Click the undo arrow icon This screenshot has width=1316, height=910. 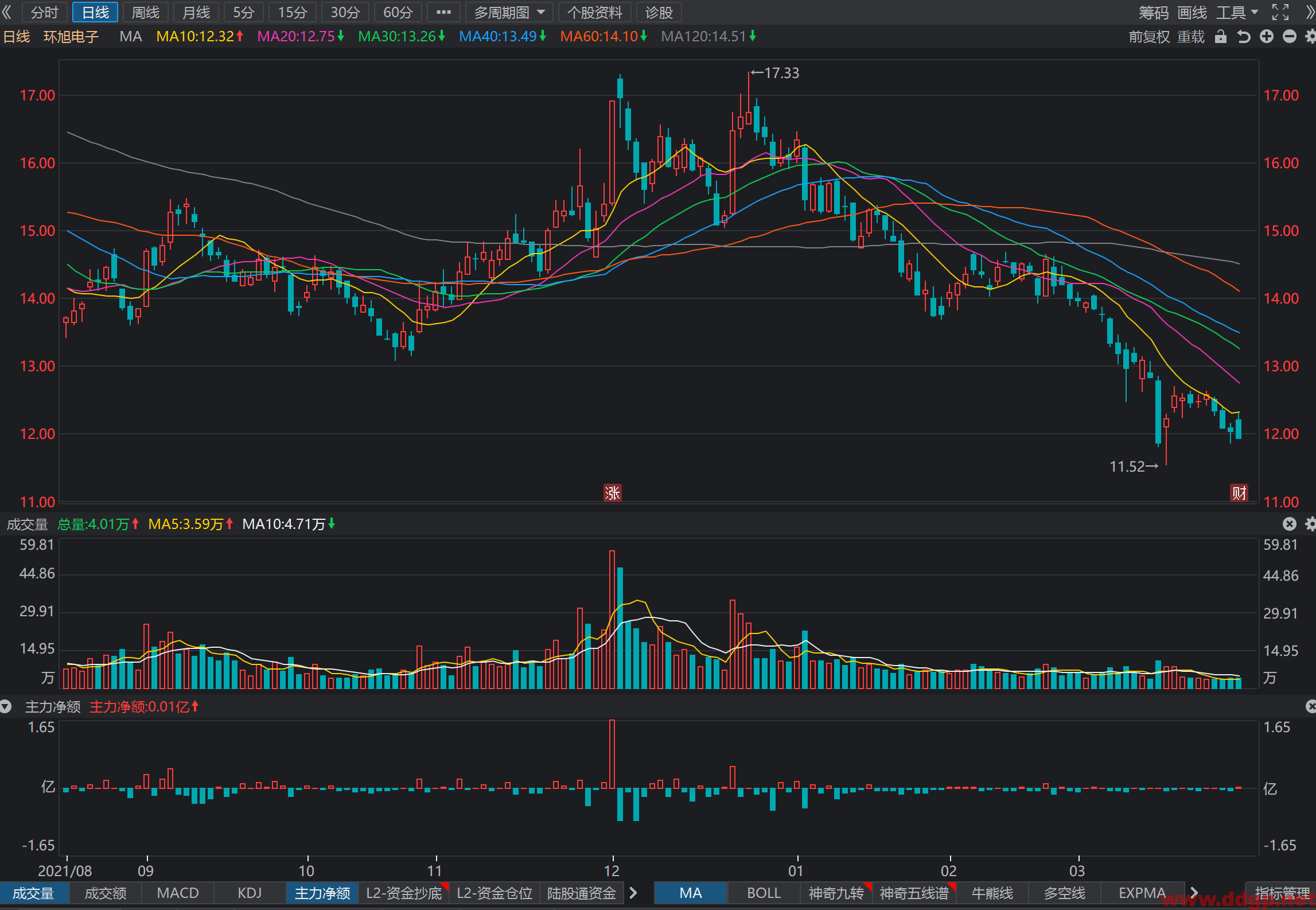1243,37
